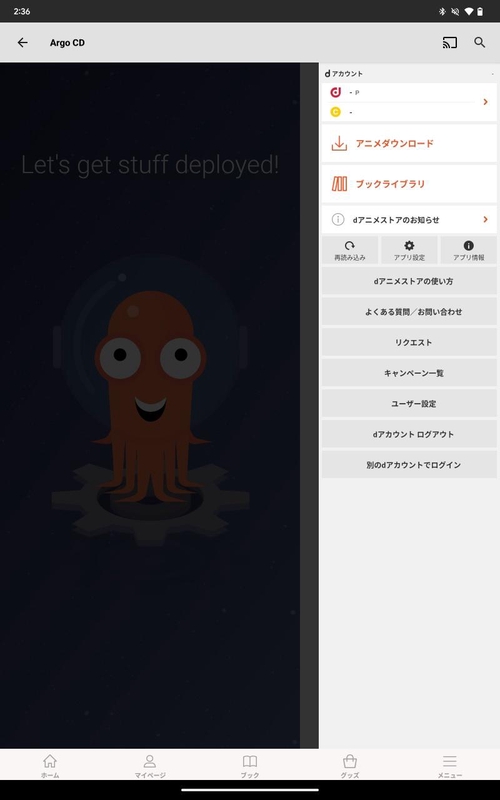Screen dimensions: 500x800
Task: Open リクエスト menu entry
Action: [409, 342]
